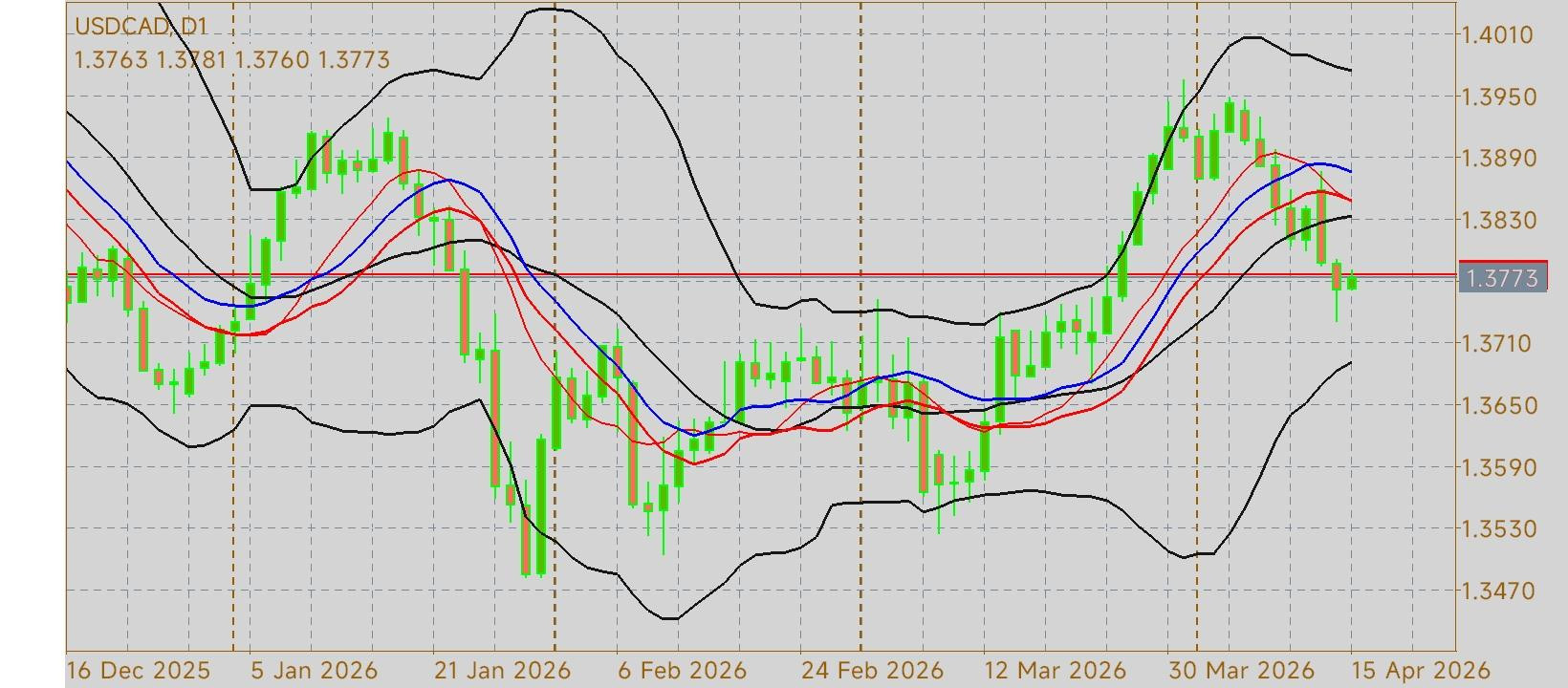
Task: Click the 1.3950 price axis label
Action: [1498, 97]
